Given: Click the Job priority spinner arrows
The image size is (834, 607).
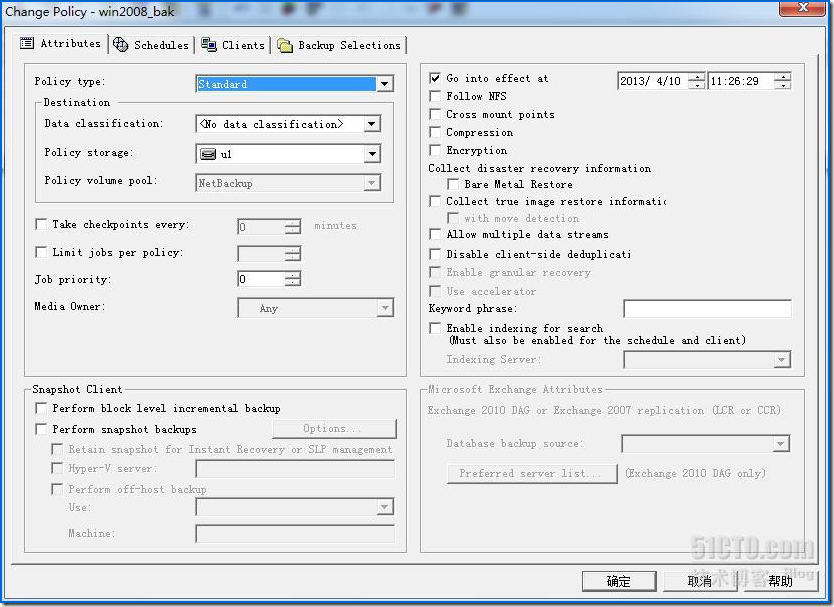Looking at the screenshot, I should point(293,279).
